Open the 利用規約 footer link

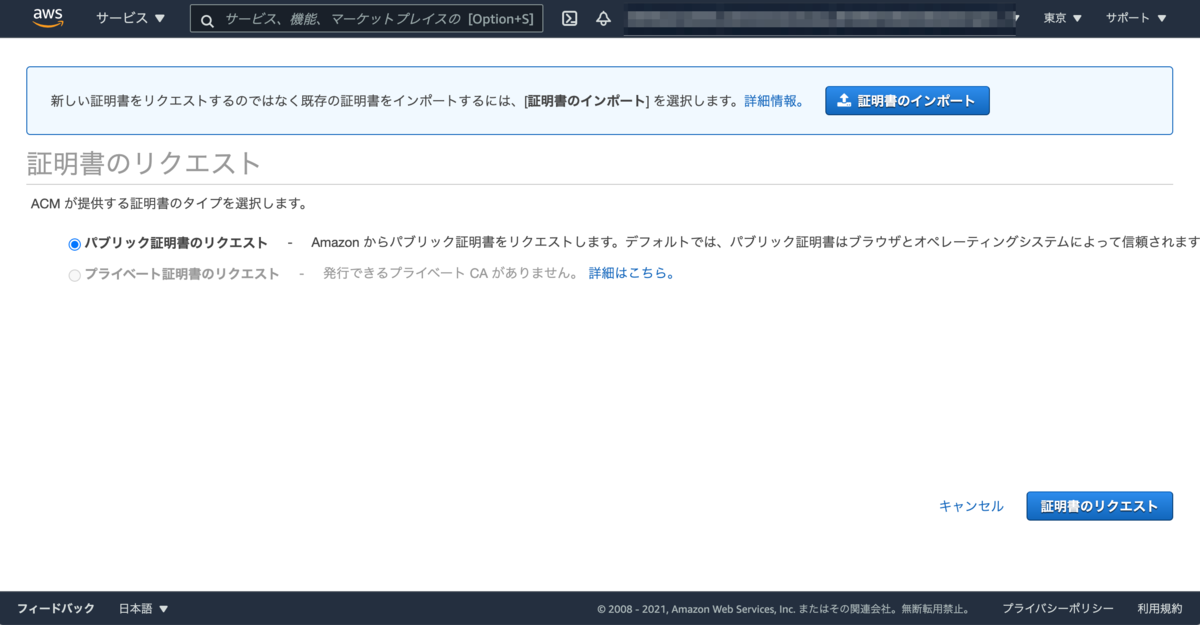tap(1159, 608)
